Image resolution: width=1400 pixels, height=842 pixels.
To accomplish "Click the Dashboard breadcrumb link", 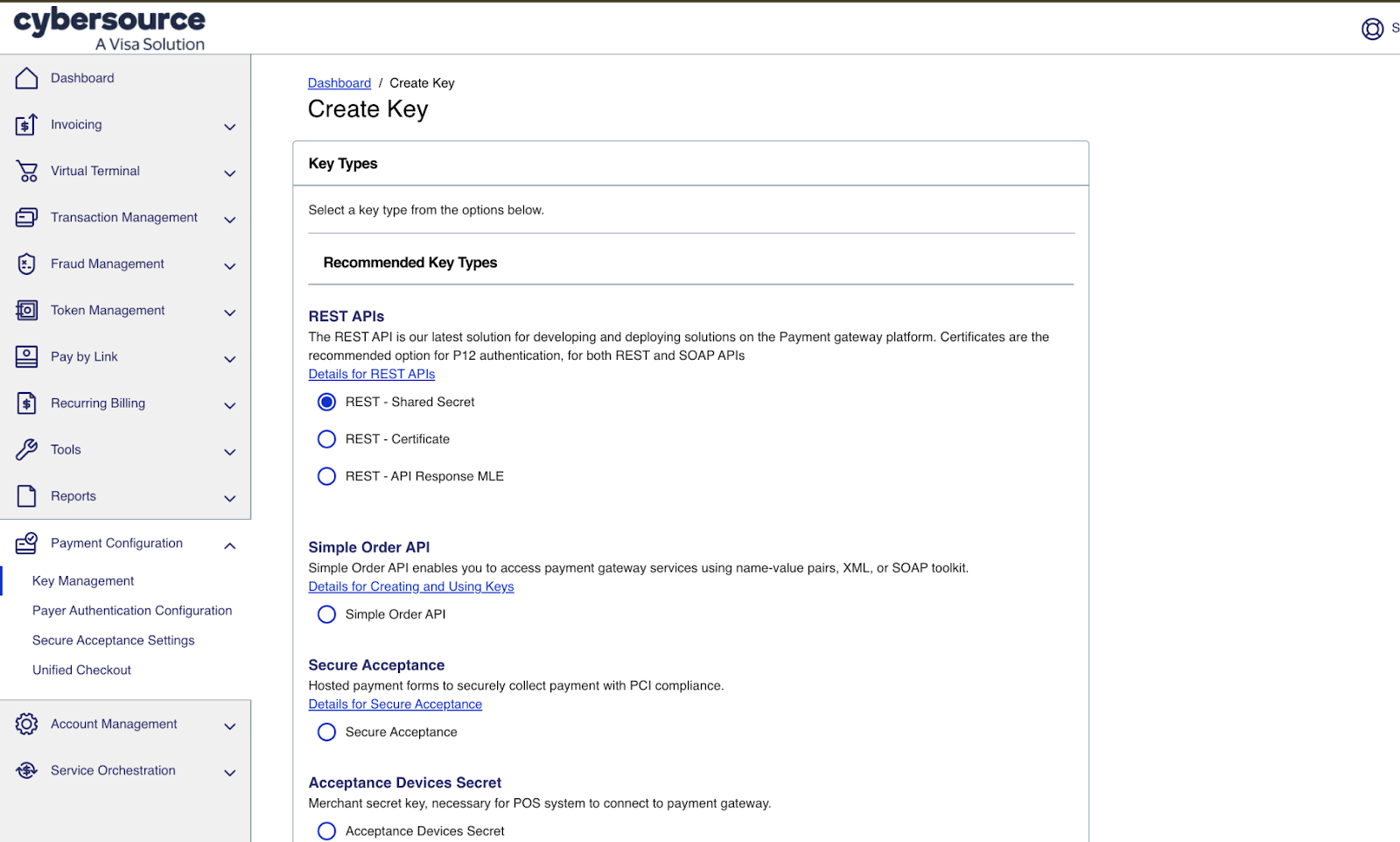I will click(339, 83).
